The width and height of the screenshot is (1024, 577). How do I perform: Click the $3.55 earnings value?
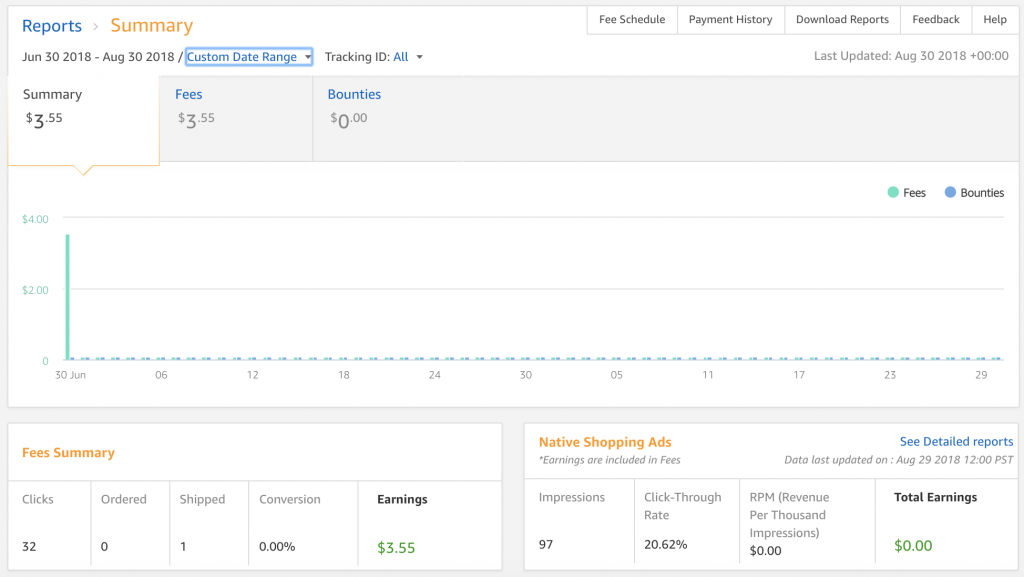point(396,547)
